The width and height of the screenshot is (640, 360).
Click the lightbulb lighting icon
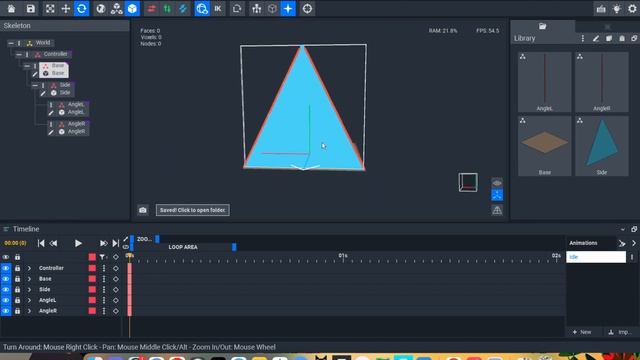pyautogui.click(x=617, y=9)
